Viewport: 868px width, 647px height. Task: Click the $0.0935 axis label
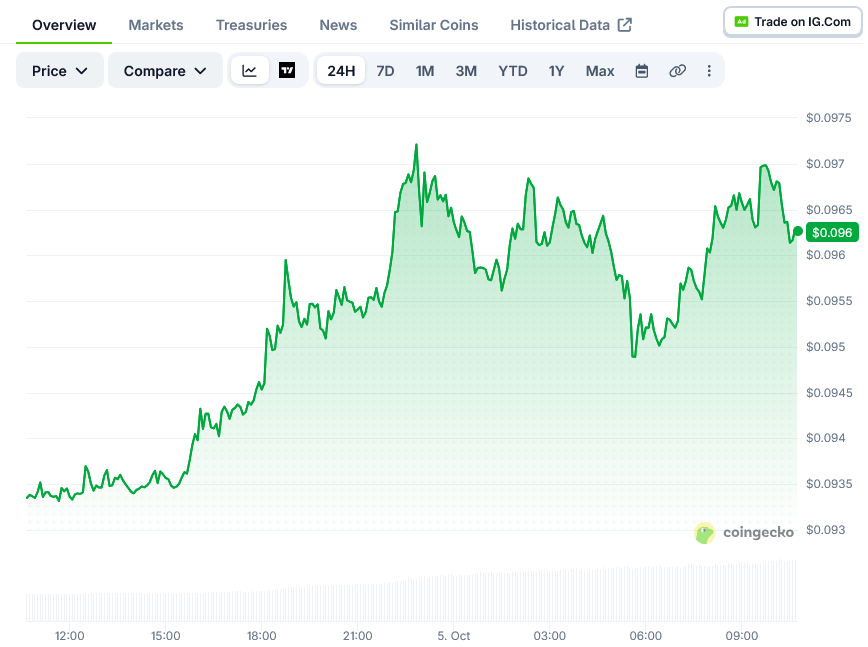tap(829, 484)
